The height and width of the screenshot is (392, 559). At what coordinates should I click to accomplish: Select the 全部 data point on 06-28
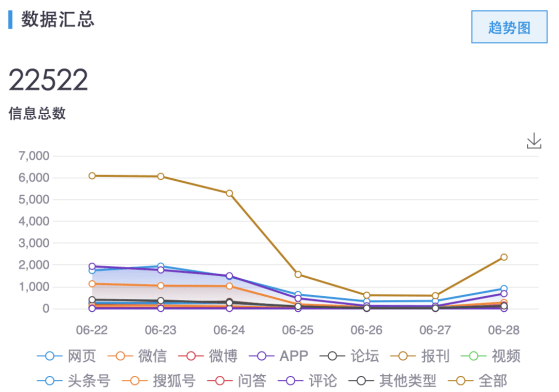504,257
